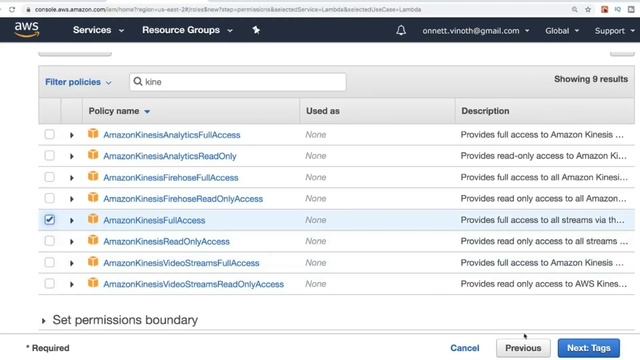Bookmark page with the star icon
This screenshot has width=640, height=360.
(x=588, y=9)
